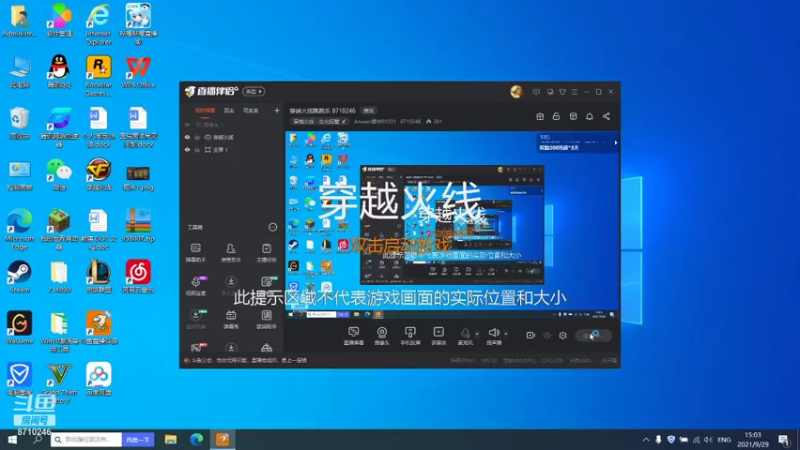Open the skin shirt icon in title bar
The image size is (800, 450).
click(x=562, y=92)
